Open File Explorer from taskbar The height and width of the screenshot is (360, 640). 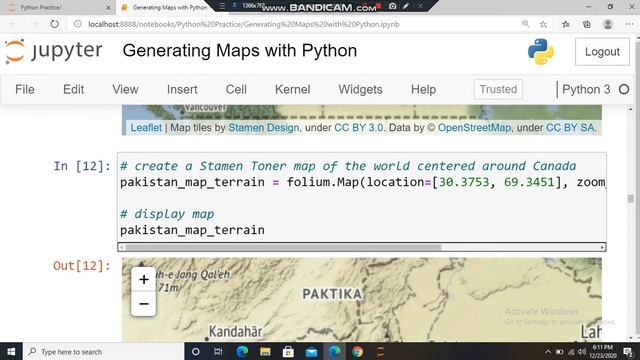(265, 351)
